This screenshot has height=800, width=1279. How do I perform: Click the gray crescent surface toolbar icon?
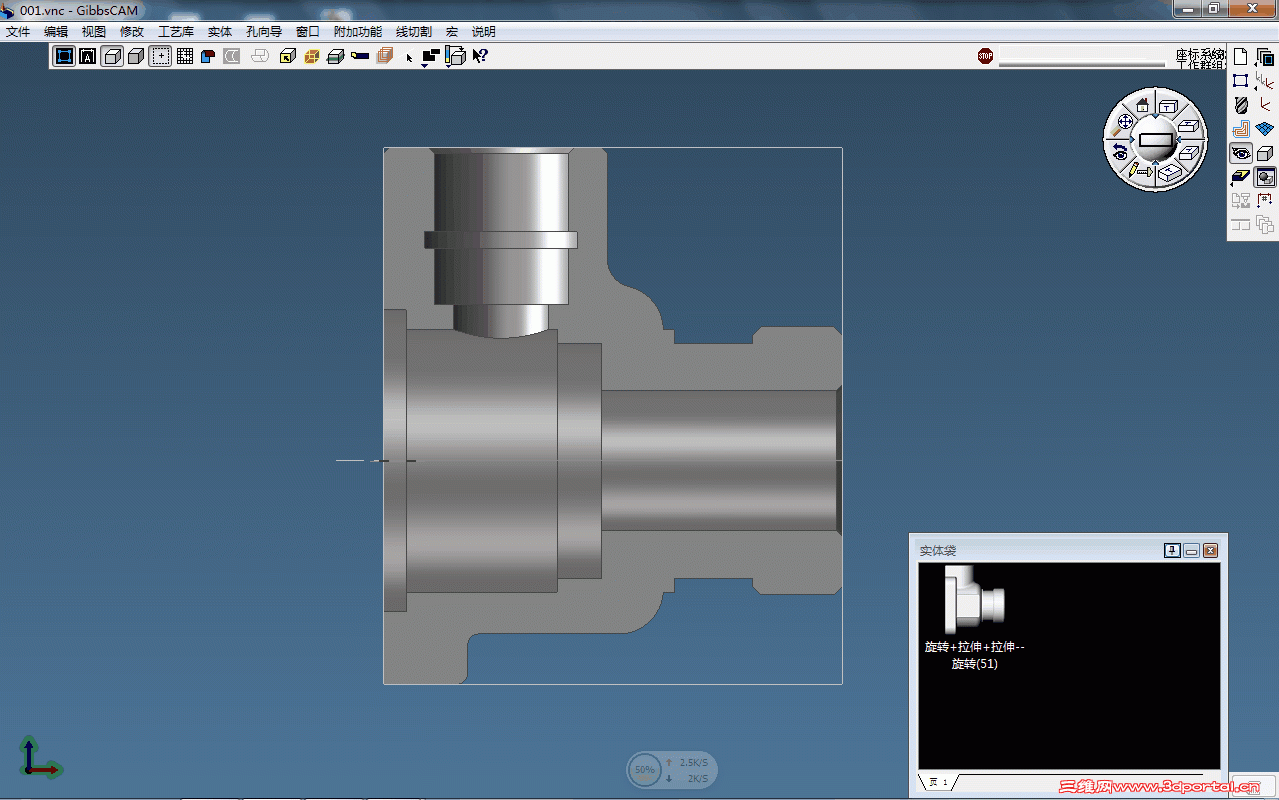(x=232, y=56)
